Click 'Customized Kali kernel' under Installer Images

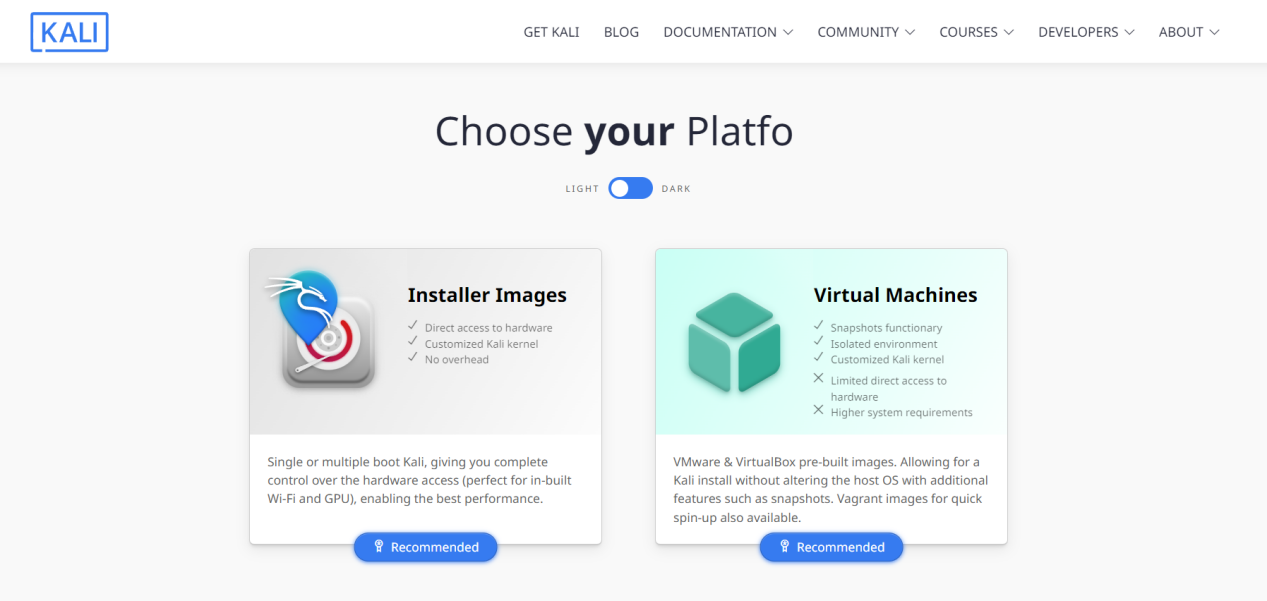tap(481, 344)
